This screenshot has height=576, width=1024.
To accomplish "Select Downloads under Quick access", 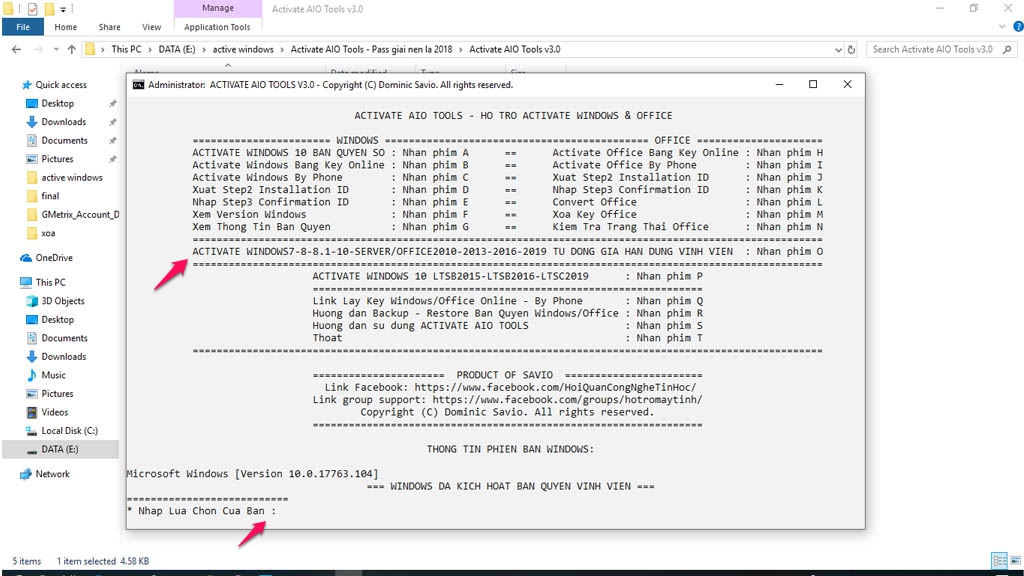I will point(63,121).
